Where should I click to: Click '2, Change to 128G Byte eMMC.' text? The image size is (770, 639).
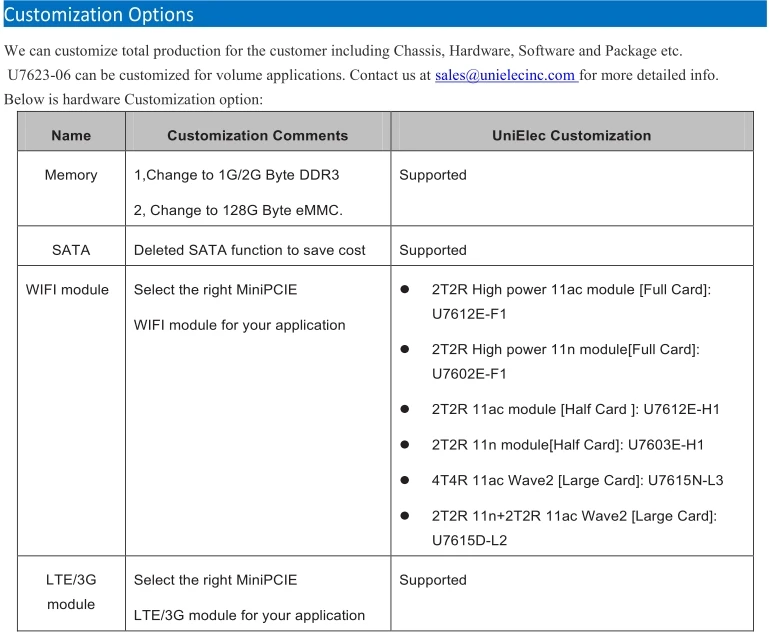click(x=238, y=210)
